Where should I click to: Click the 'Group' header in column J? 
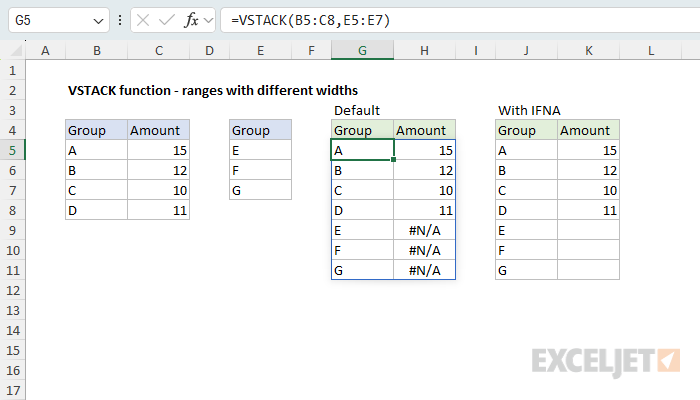coord(526,130)
